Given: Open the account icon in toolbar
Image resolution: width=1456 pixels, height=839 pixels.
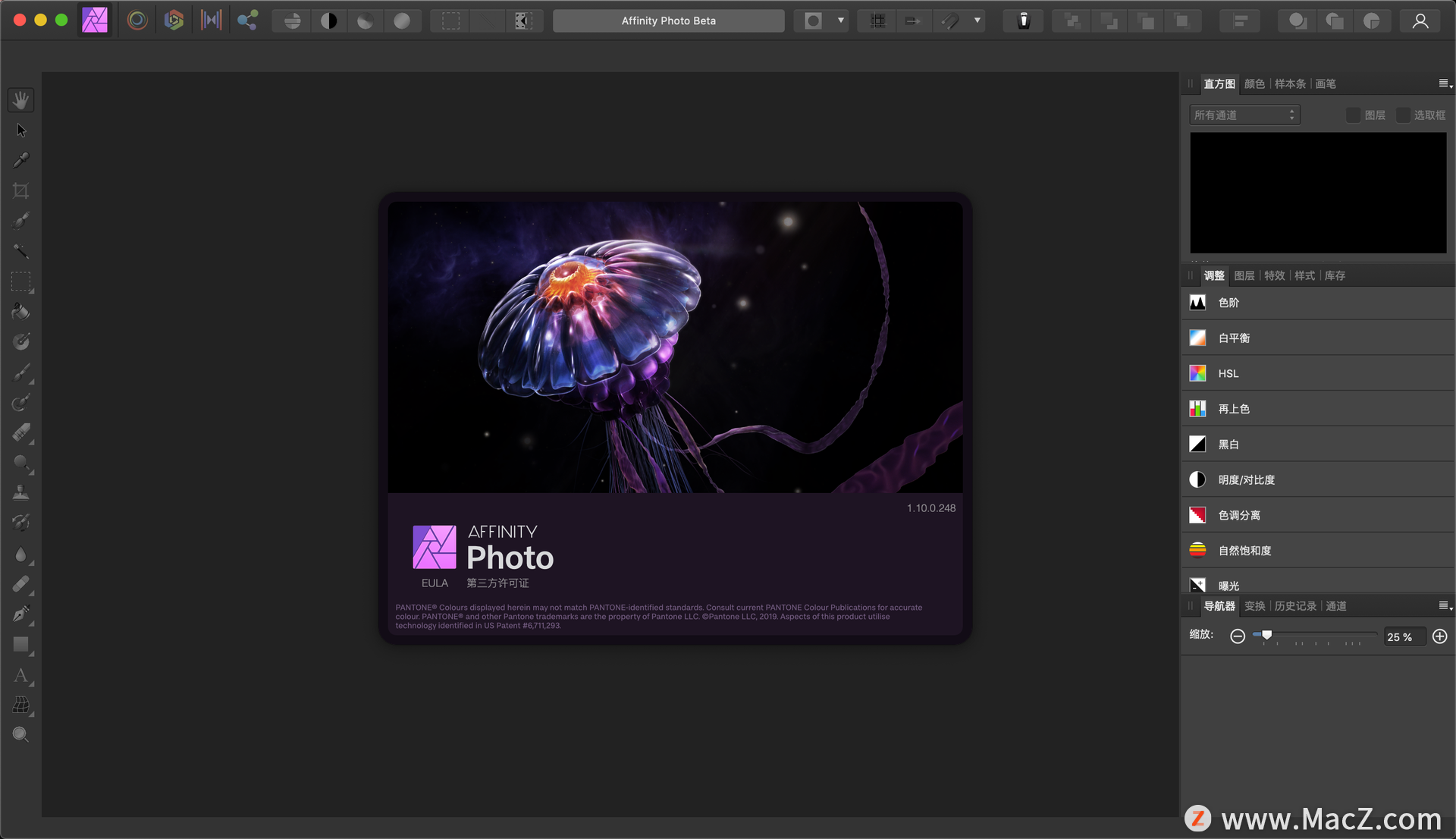Looking at the screenshot, I should click(1420, 21).
